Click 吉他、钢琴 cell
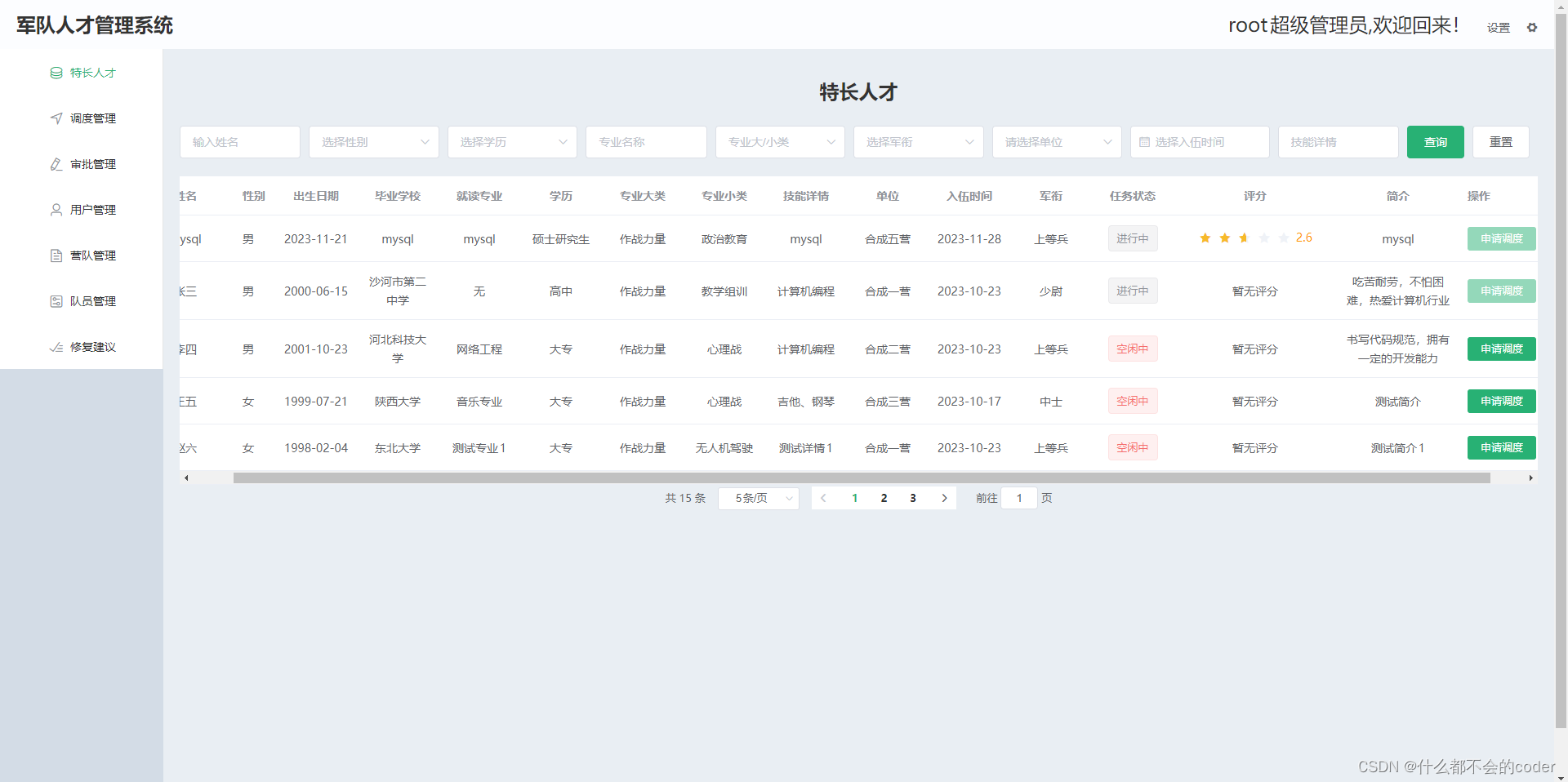Viewport: 1568px width, 782px height. (x=806, y=402)
